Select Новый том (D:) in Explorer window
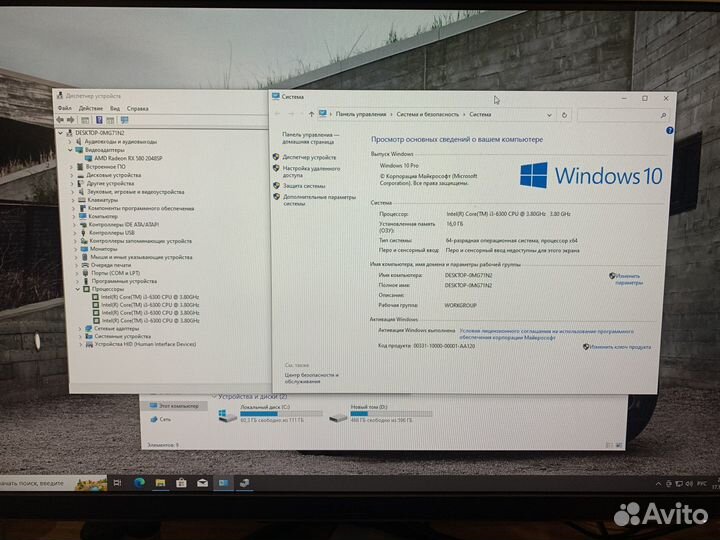Image resolution: width=720 pixels, height=540 pixels. pos(381,413)
